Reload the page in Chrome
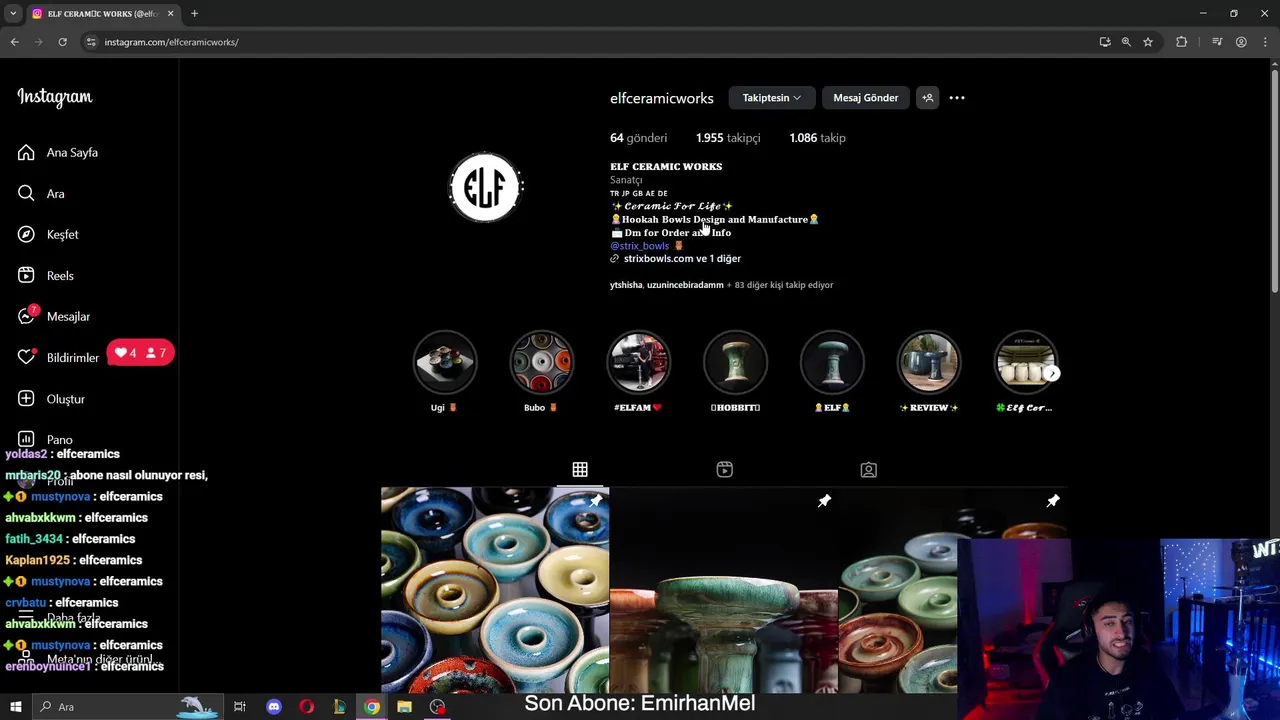The width and height of the screenshot is (1280, 720). 62,42
